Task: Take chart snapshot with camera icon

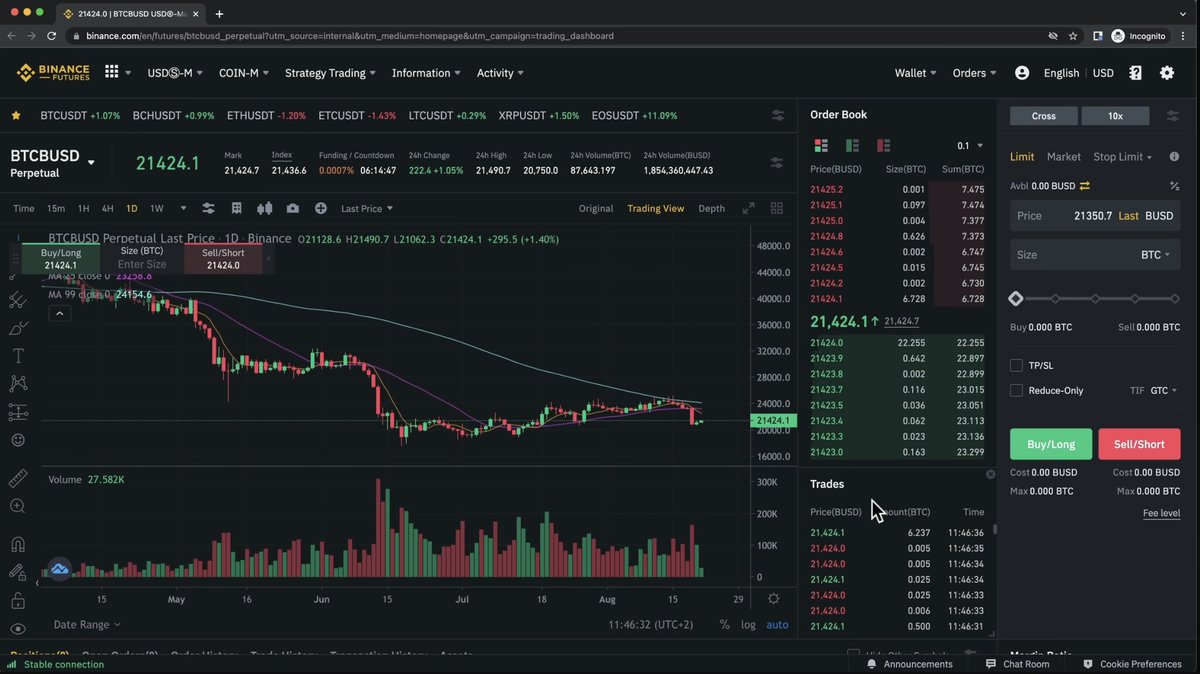Action: point(292,208)
